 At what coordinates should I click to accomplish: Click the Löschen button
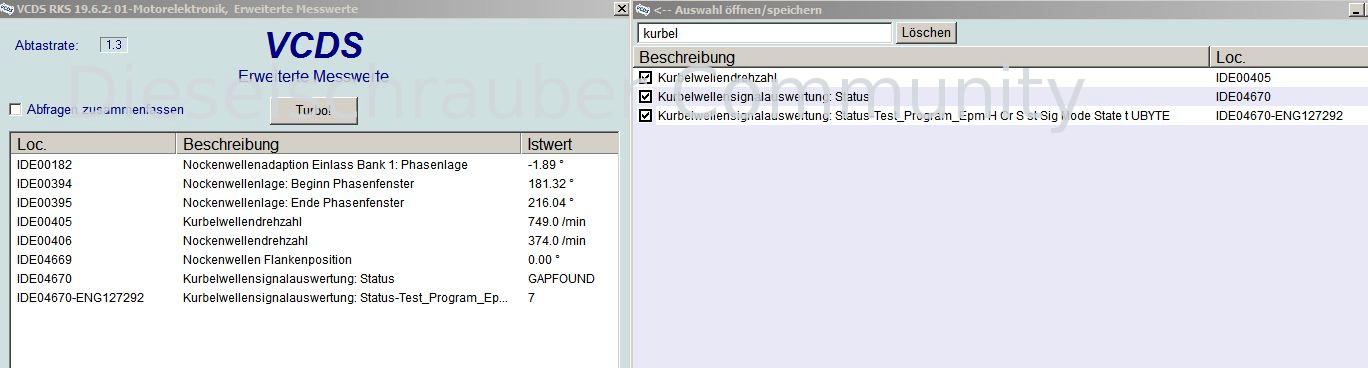coord(926,33)
